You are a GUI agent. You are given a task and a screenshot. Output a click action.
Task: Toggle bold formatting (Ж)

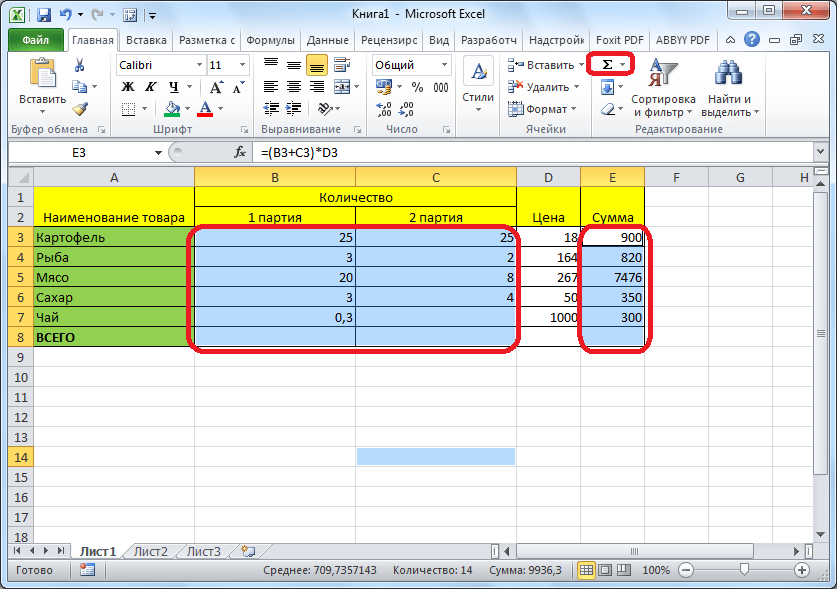click(128, 87)
